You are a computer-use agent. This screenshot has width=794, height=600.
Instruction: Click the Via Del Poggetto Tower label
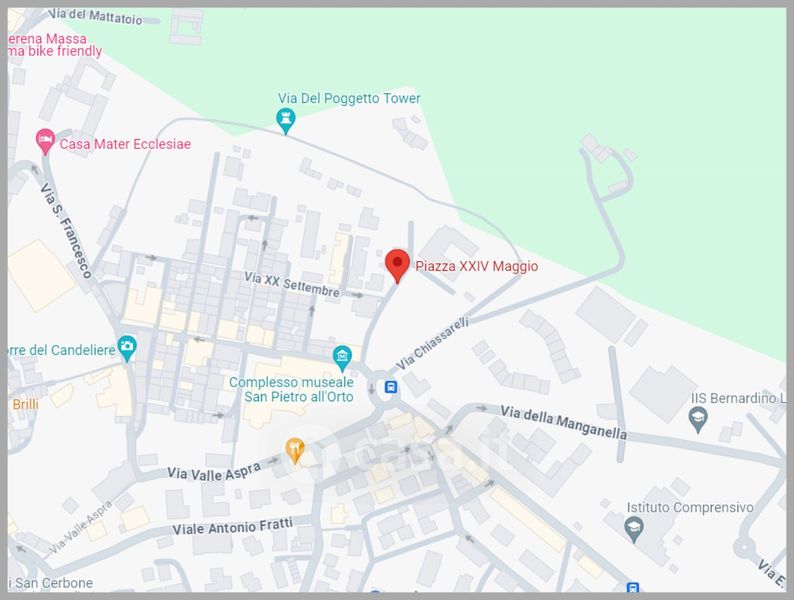[349, 98]
